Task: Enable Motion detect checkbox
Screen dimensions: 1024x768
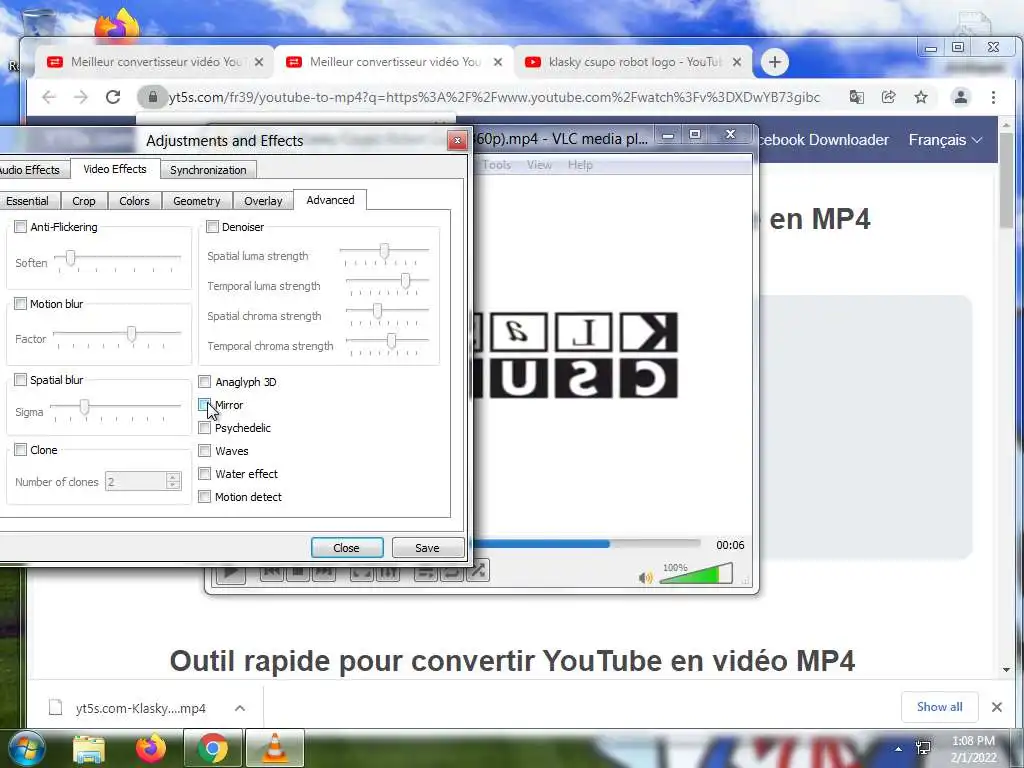Action: tap(205, 497)
